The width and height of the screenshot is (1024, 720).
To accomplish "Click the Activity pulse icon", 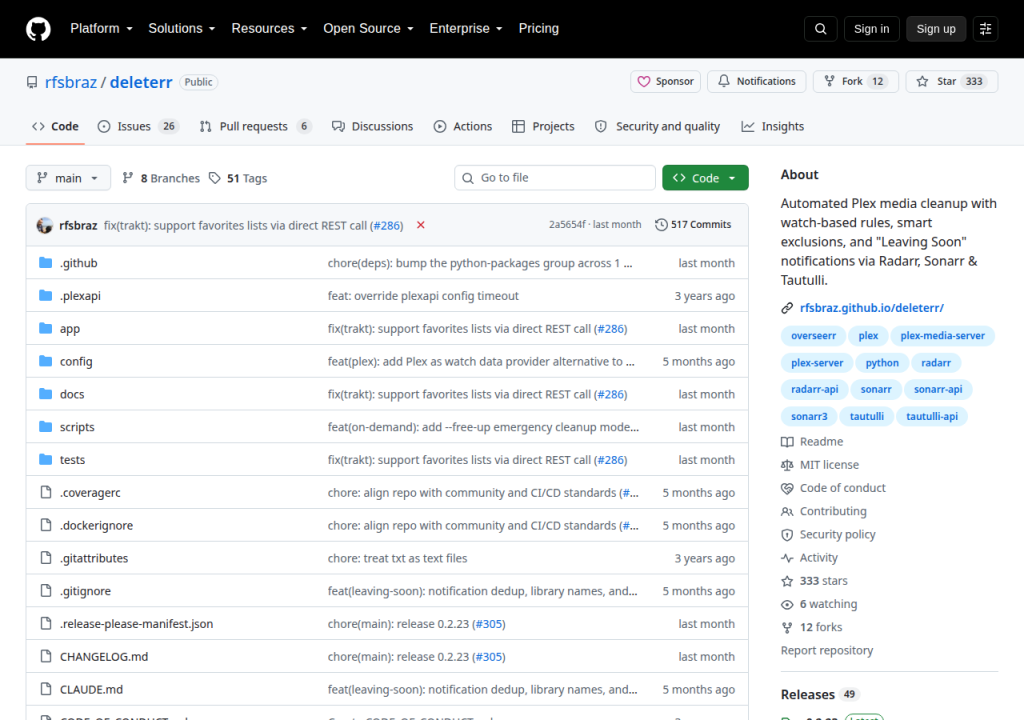I will 787,558.
